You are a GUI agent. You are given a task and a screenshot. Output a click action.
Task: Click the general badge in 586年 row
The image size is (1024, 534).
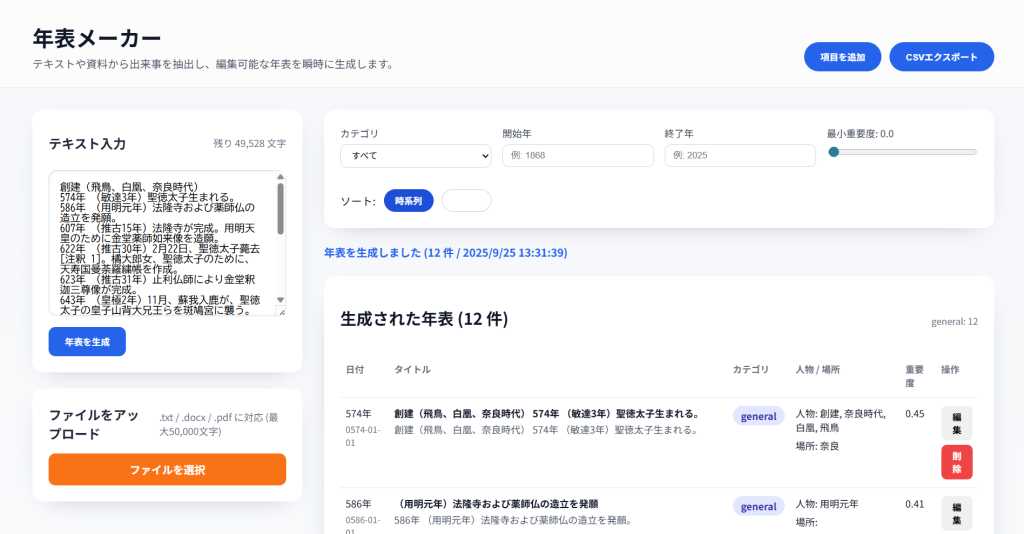(x=758, y=506)
